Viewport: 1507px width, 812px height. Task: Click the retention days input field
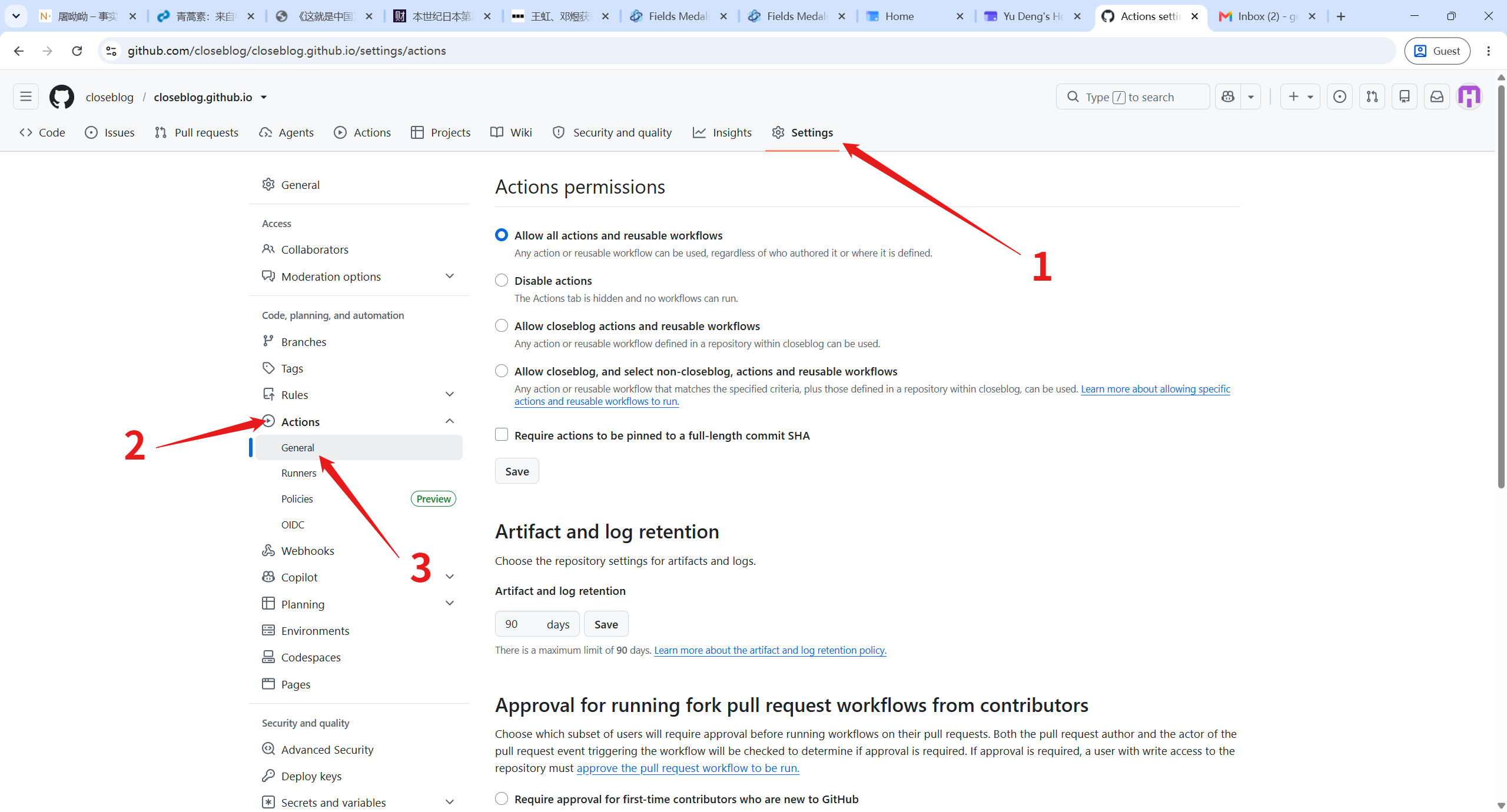coord(537,624)
